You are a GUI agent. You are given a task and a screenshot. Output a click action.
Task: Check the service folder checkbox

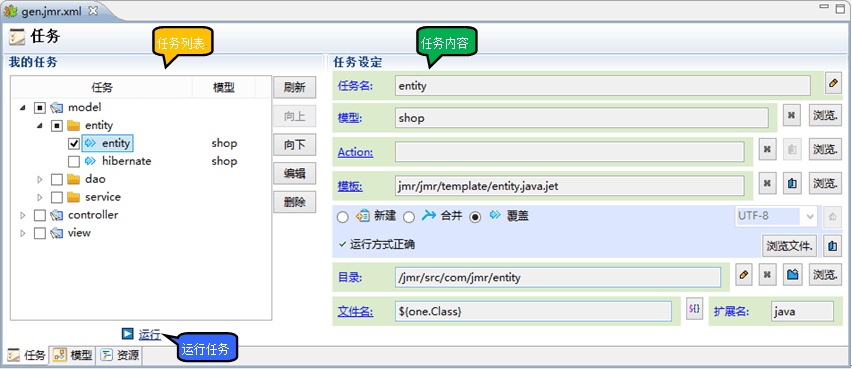click(x=57, y=197)
